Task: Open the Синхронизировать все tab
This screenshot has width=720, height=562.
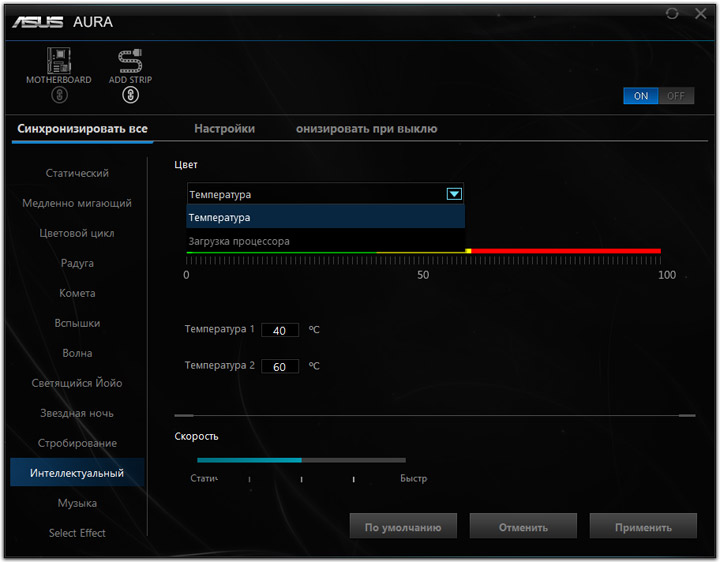Action: pyautogui.click(x=83, y=129)
